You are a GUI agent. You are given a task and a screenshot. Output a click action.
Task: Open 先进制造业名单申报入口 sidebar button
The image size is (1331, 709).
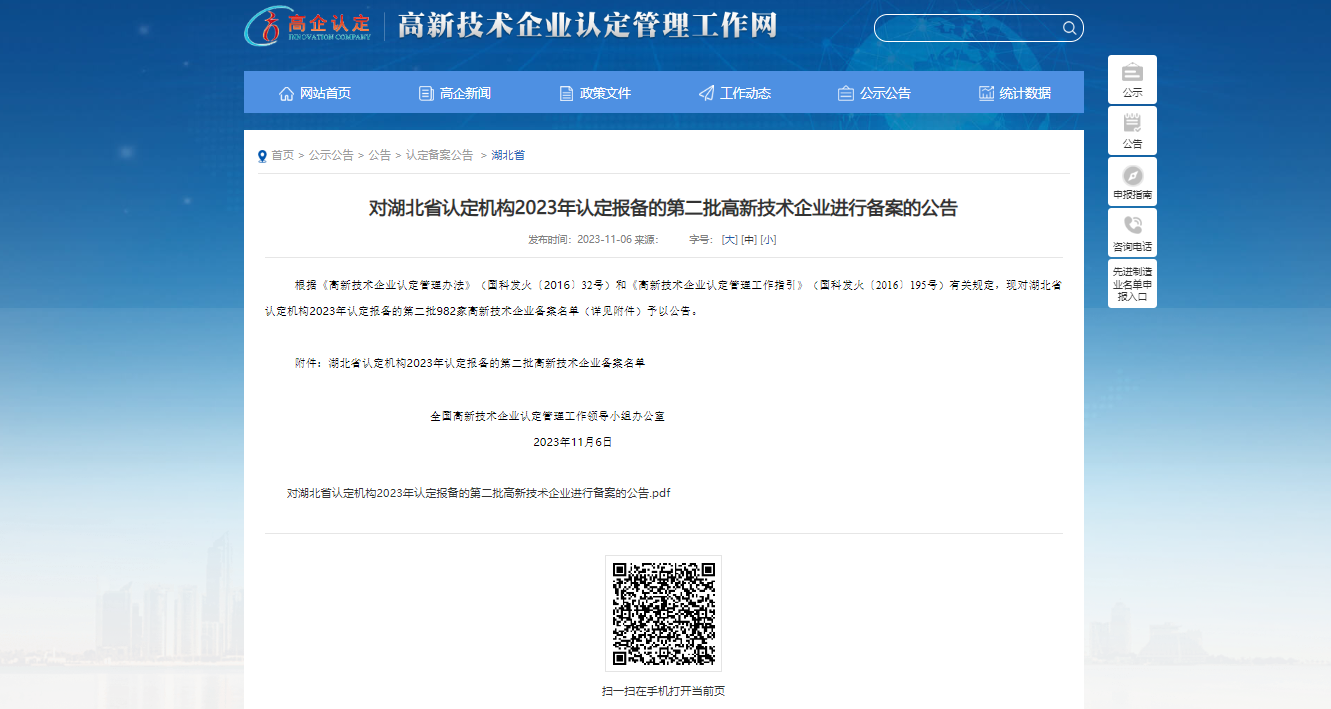(x=1132, y=284)
